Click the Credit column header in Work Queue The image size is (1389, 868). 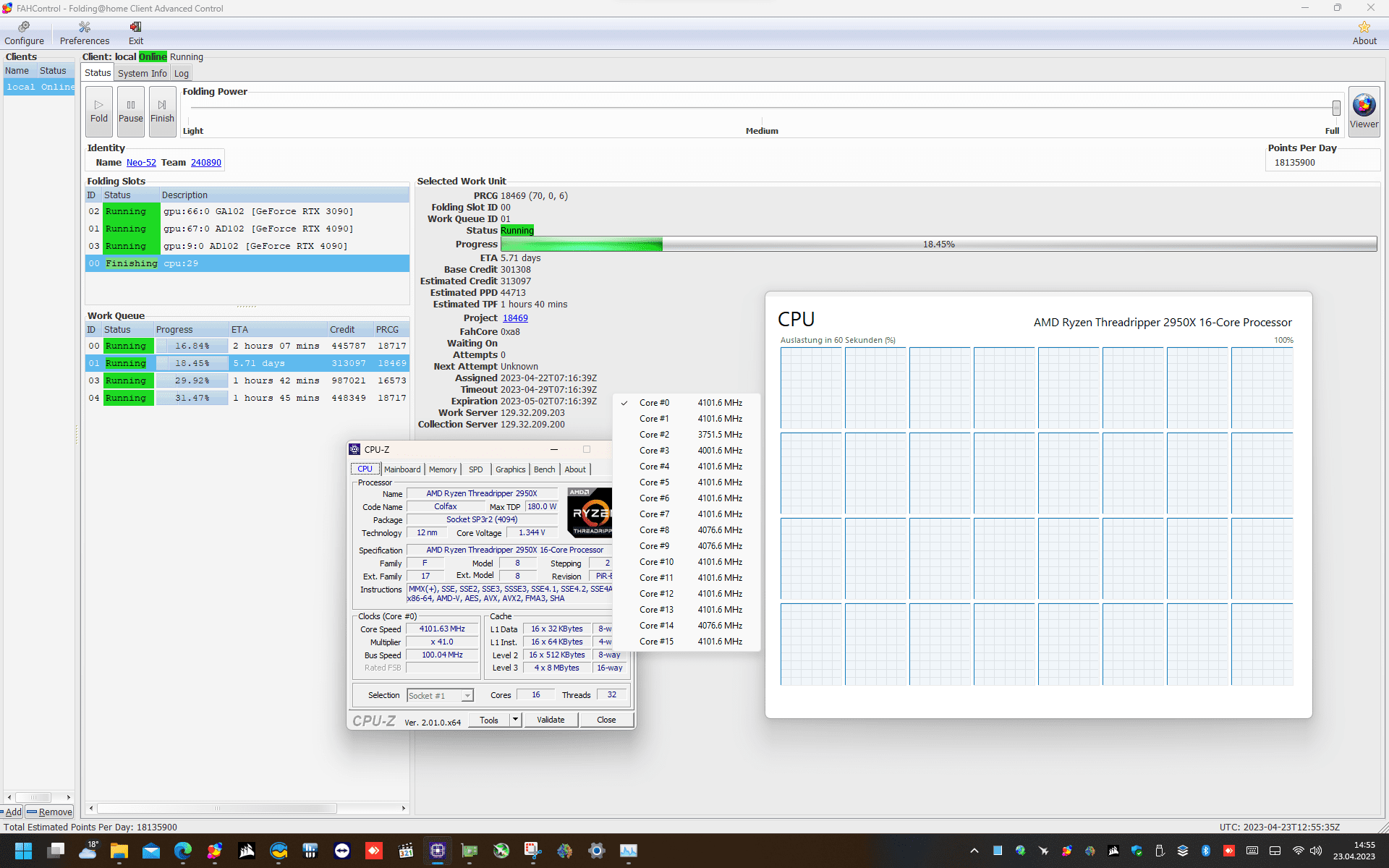[x=350, y=330]
